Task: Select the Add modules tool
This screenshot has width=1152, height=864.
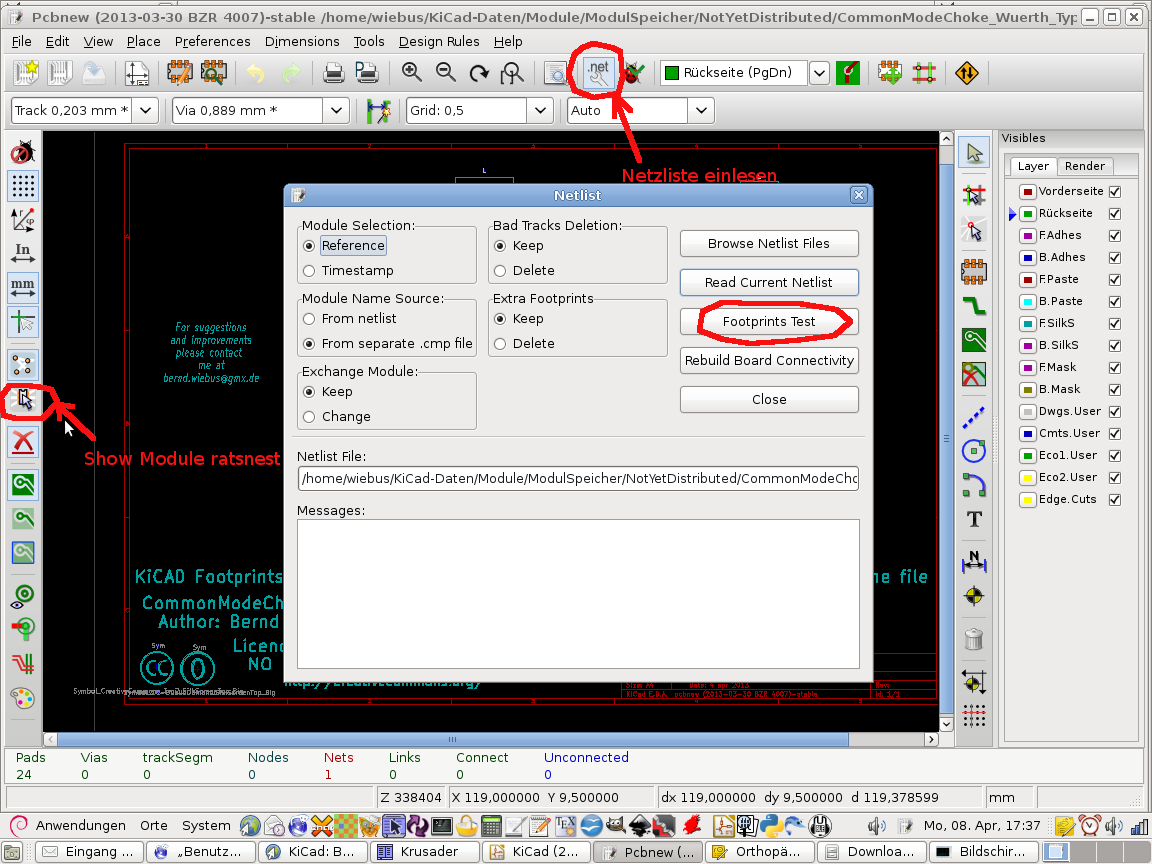Action: (x=974, y=272)
